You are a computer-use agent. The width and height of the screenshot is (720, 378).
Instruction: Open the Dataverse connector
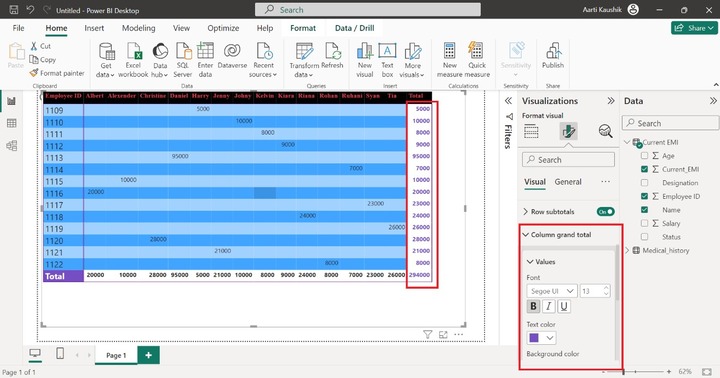(x=232, y=56)
